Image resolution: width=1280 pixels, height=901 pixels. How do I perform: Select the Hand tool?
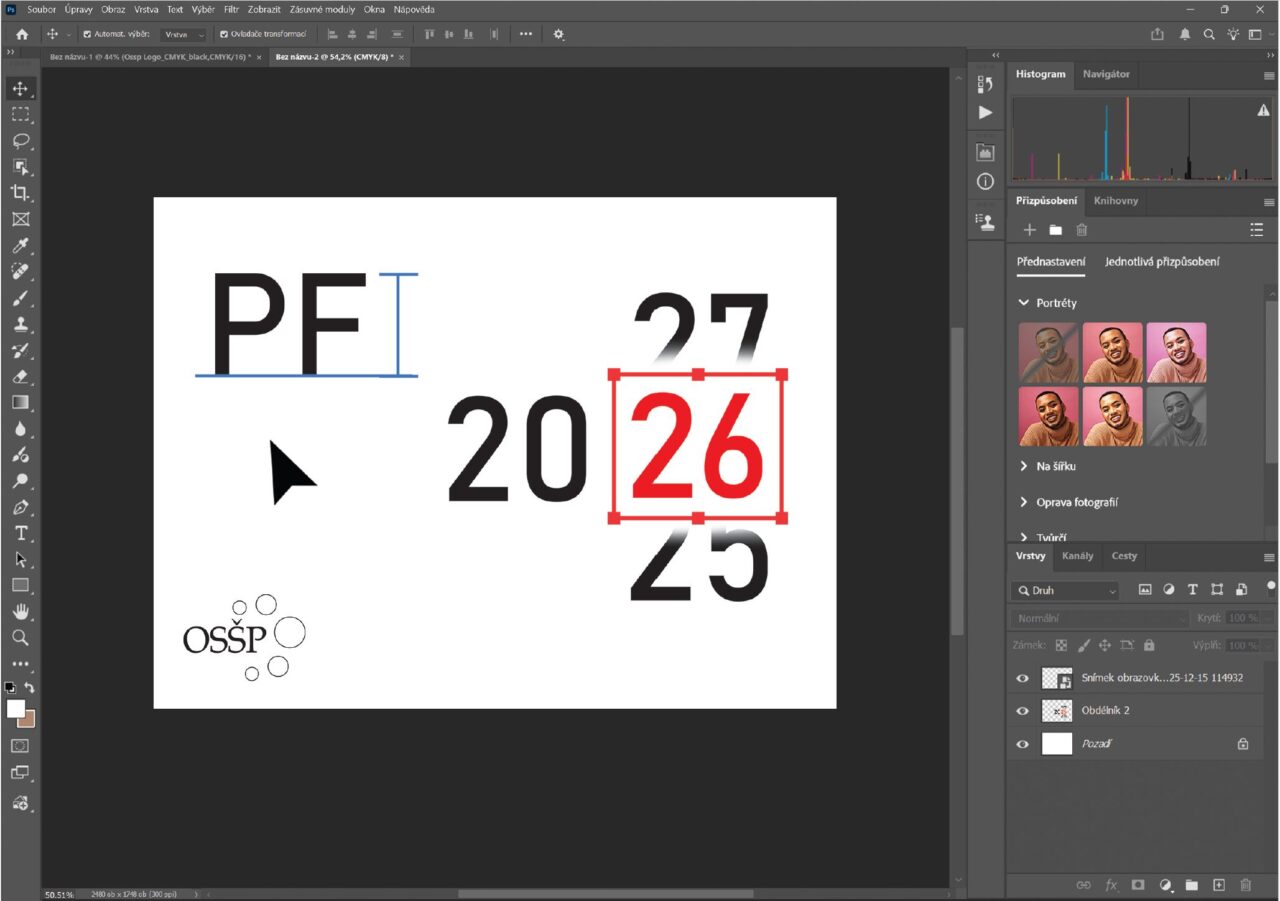tap(20, 611)
